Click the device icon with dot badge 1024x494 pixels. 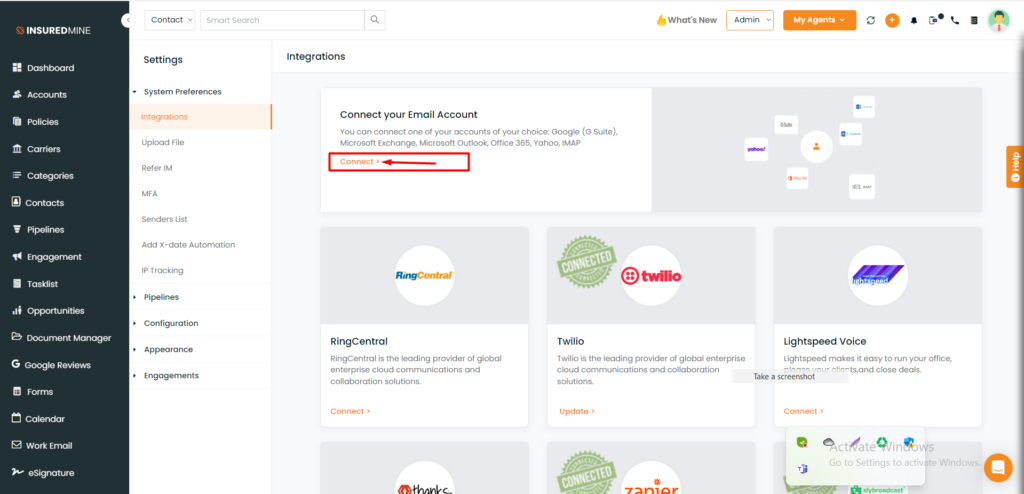click(934, 20)
